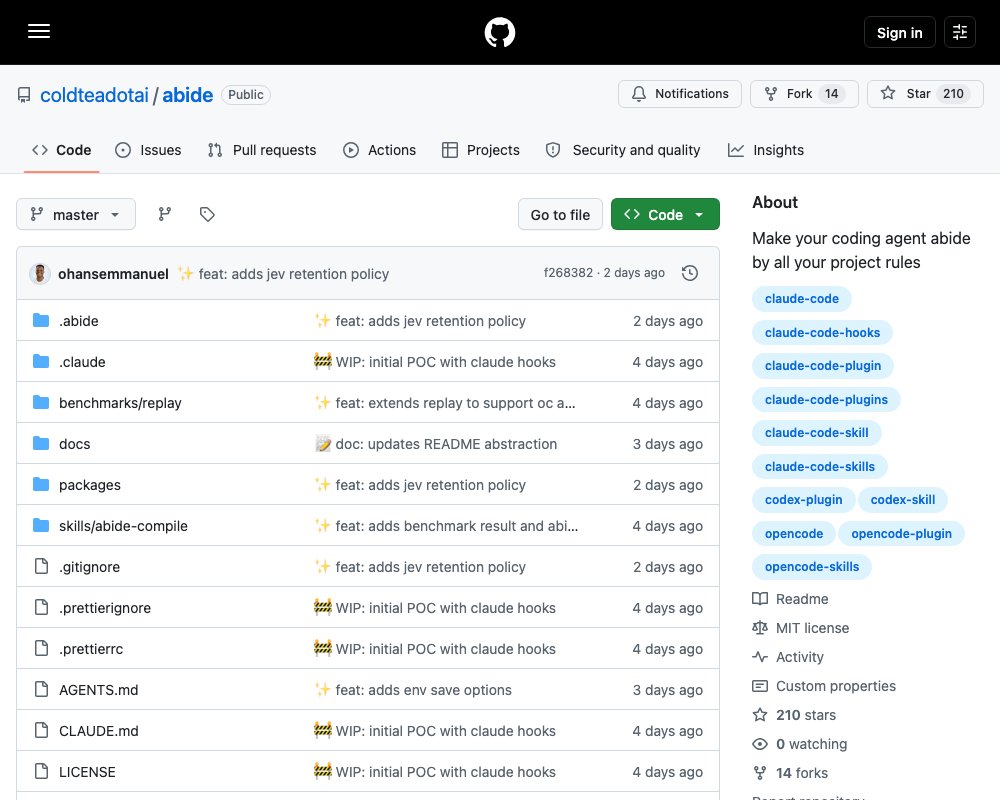Open the Insights tab
The height and width of the screenshot is (800, 1000).
click(x=766, y=150)
